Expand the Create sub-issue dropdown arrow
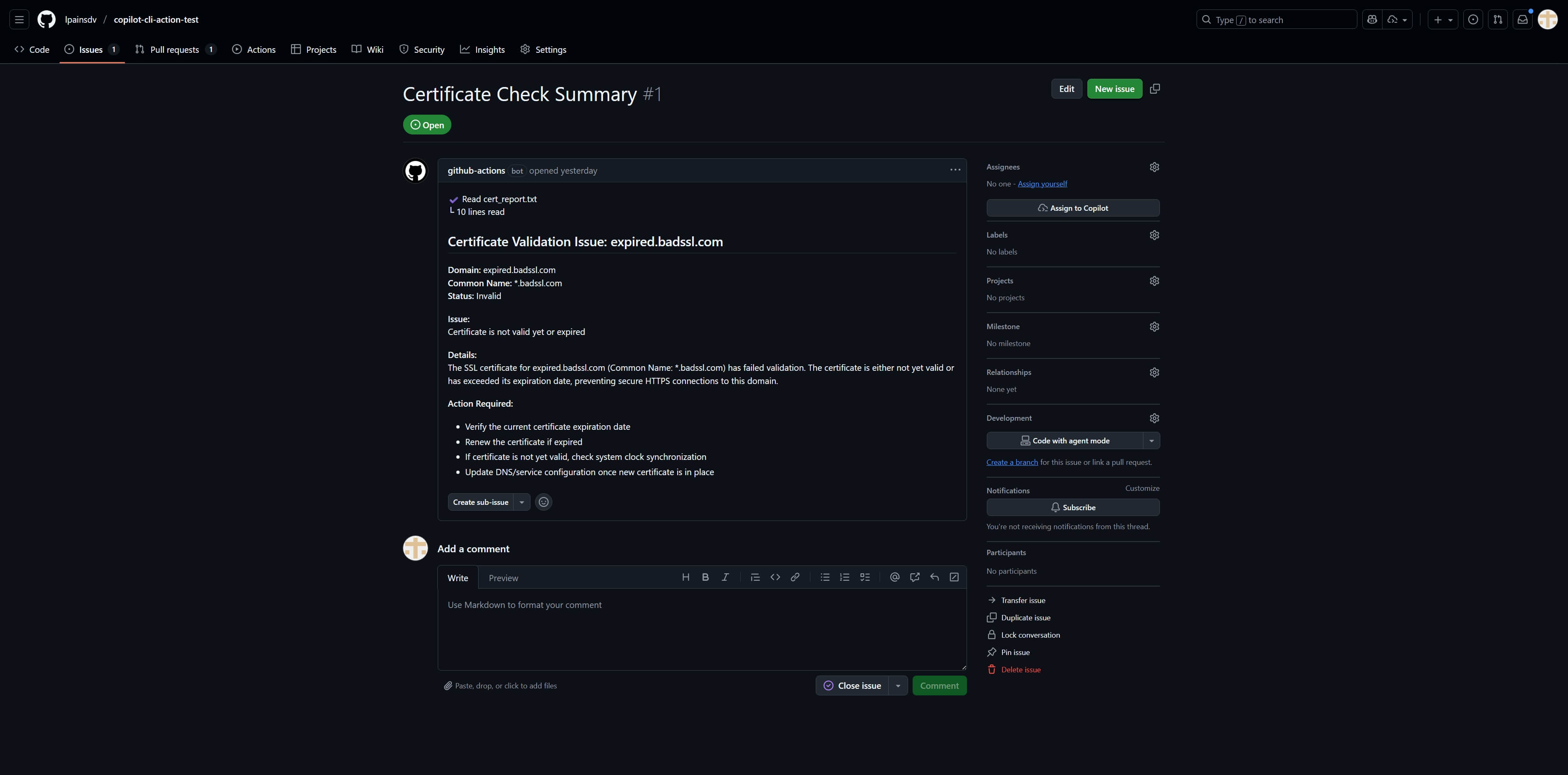This screenshot has width=1568, height=775. pyautogui.click(x=522, y=502)
